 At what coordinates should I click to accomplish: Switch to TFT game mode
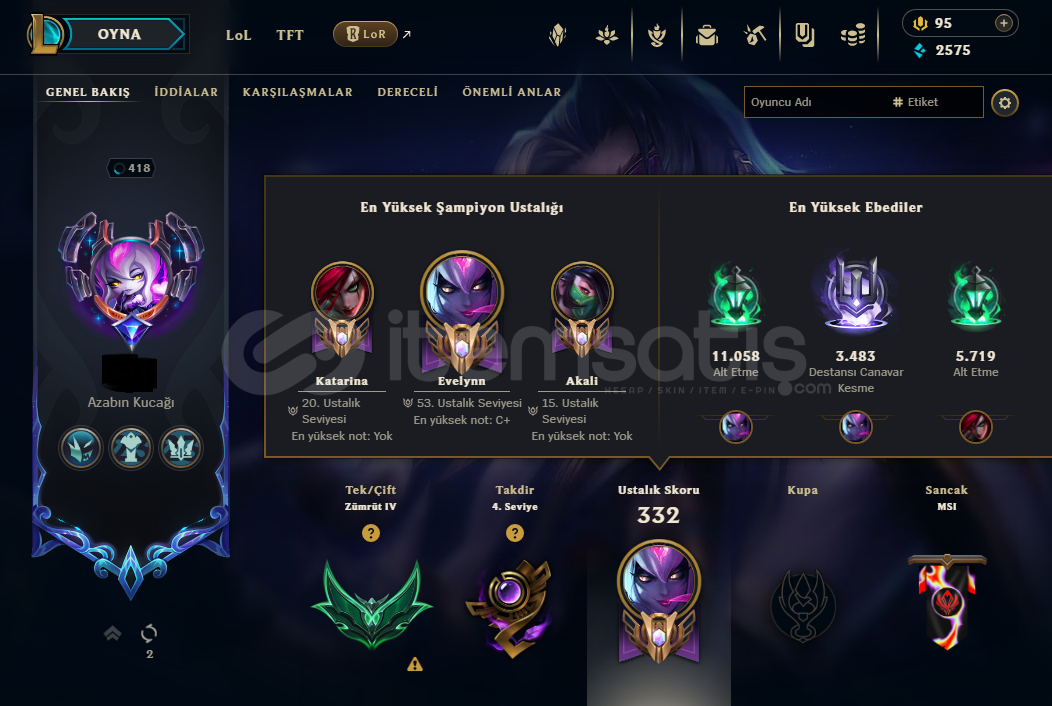pos(290,35)
